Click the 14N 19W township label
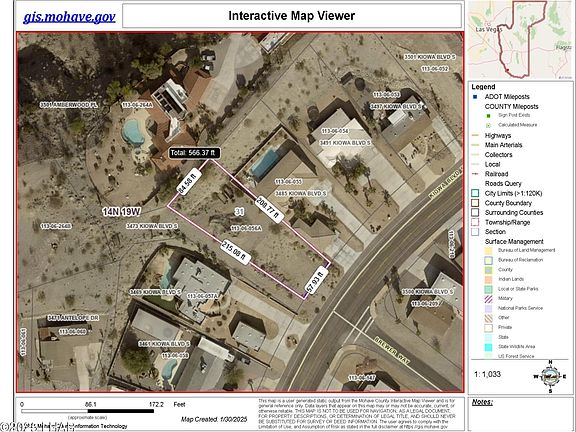The height and width of the screenshot is (432, 576). tap(121, 212)
